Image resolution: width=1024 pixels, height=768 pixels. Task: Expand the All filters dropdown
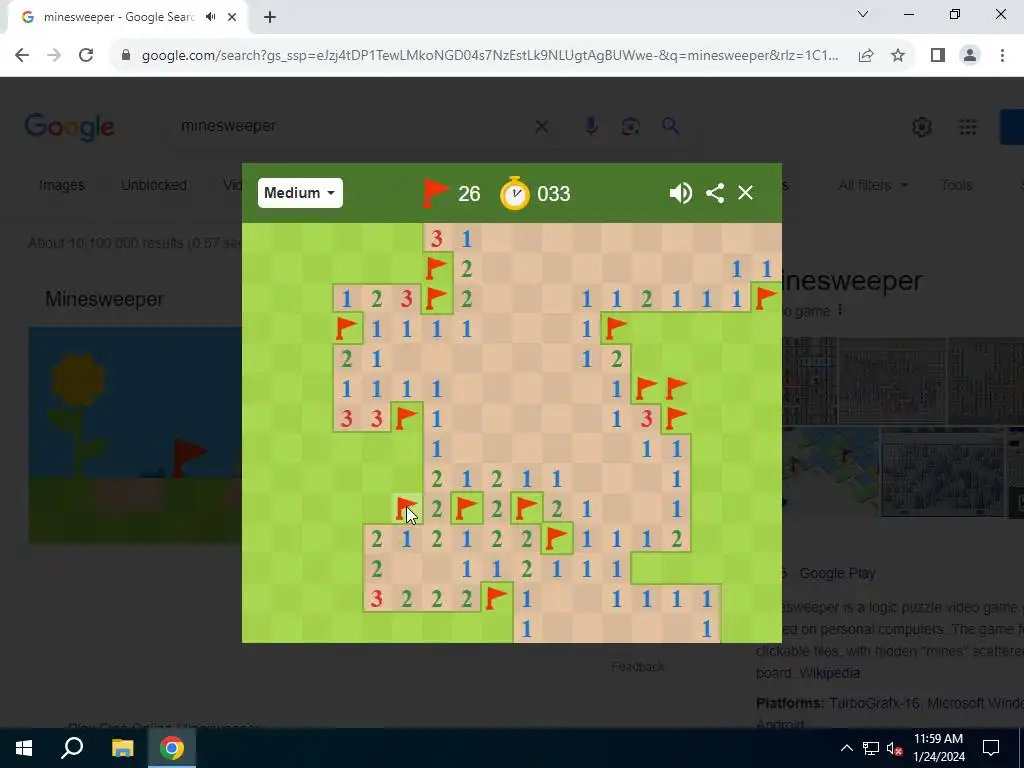click(872, 185)
